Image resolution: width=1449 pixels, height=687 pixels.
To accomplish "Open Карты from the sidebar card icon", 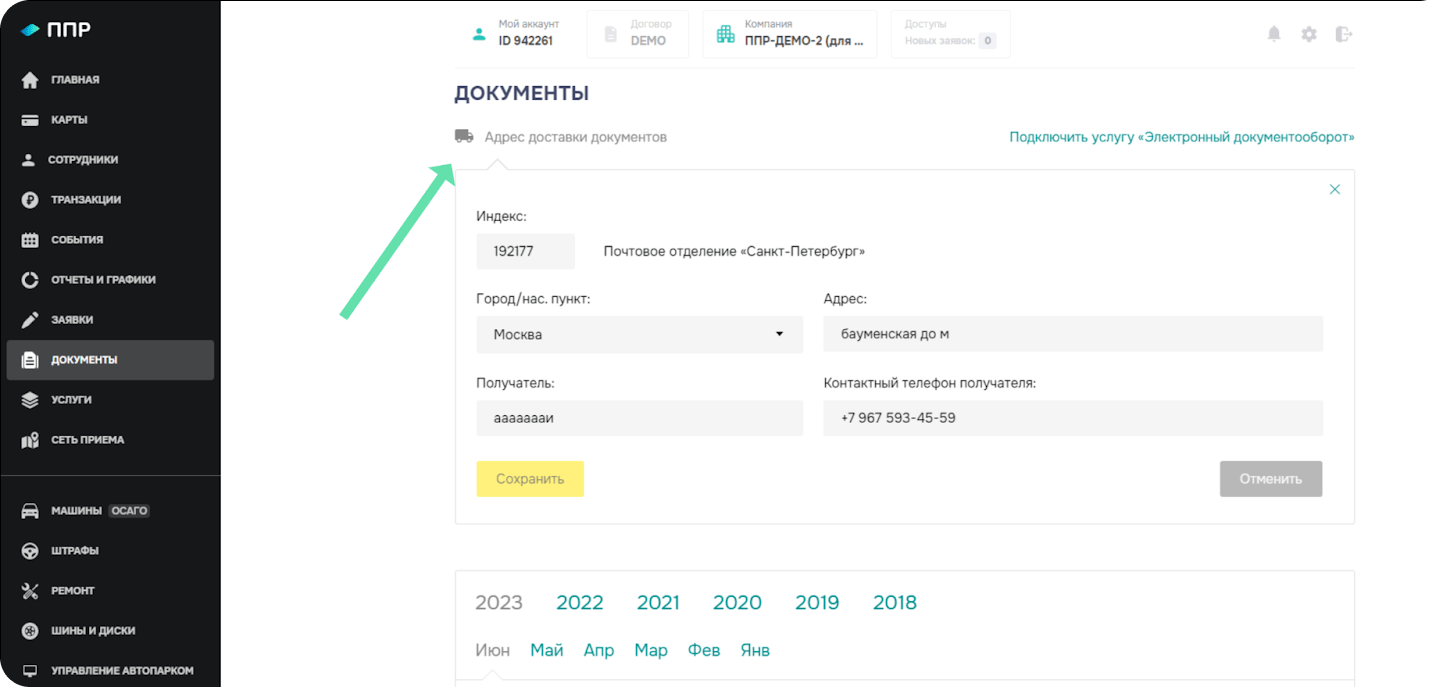I will tap(30, 120).
